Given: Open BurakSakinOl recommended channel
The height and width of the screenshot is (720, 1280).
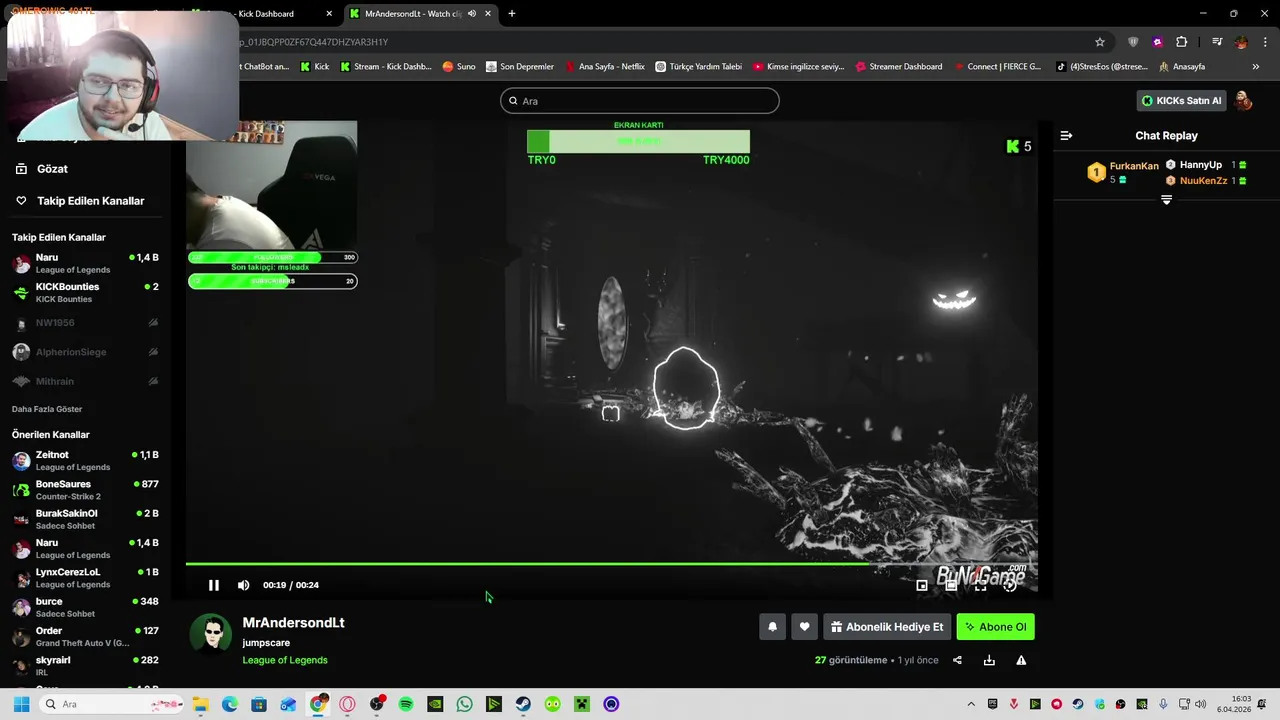Looking at the screenshot, I should [x=85, y=519].
